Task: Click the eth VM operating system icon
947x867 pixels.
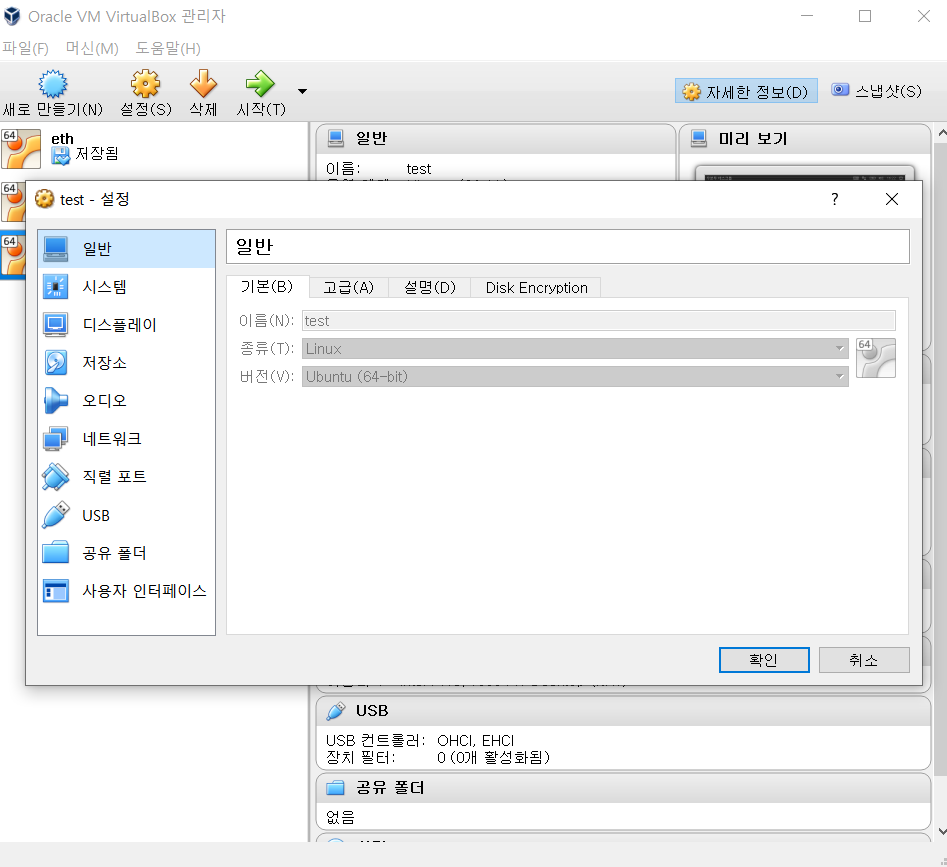Action: click(21, 149)
